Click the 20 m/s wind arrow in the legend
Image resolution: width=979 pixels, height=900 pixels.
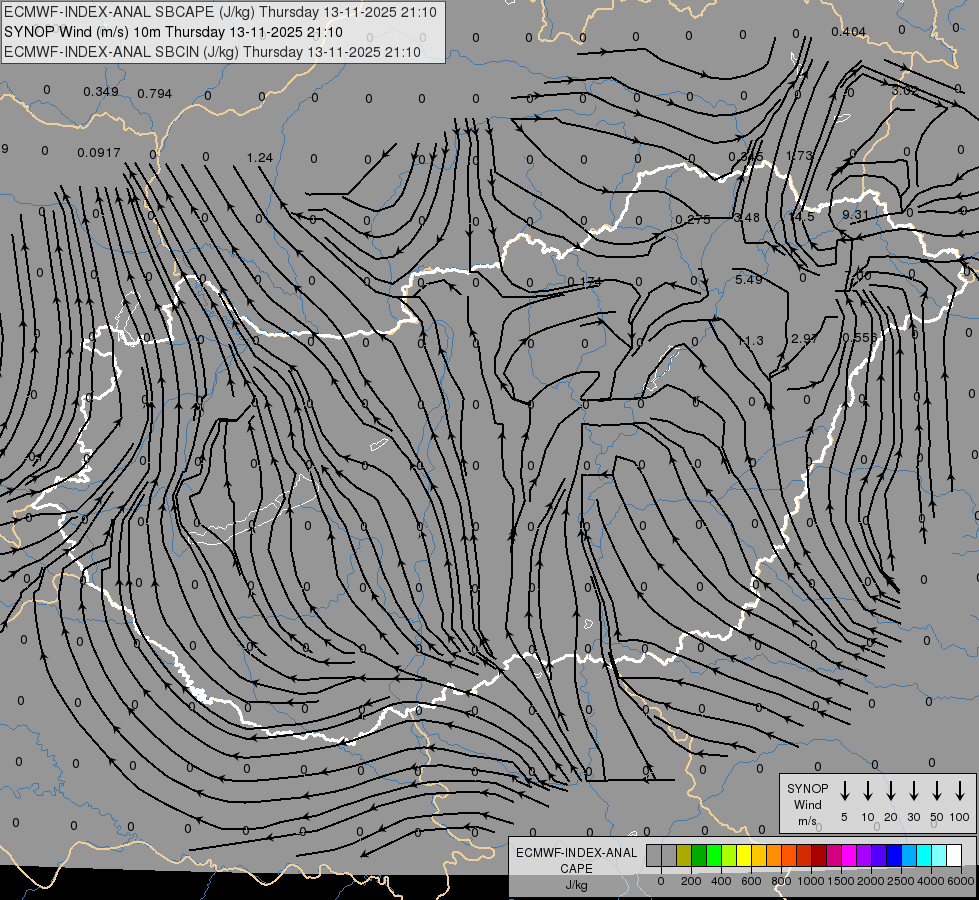tap(890, 791)
